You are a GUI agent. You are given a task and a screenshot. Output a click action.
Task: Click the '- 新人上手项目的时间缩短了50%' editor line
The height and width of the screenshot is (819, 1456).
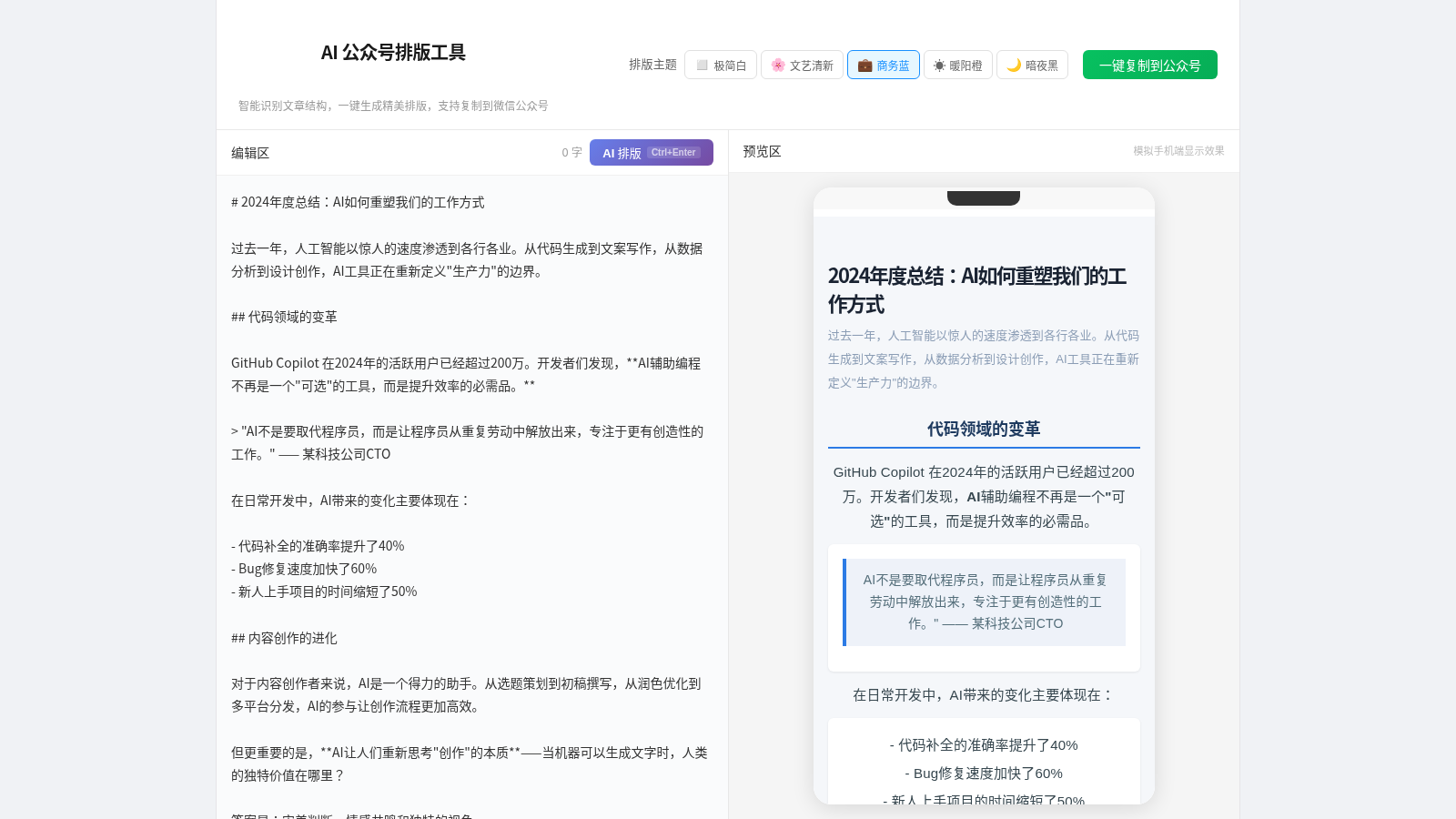(324, 591)
